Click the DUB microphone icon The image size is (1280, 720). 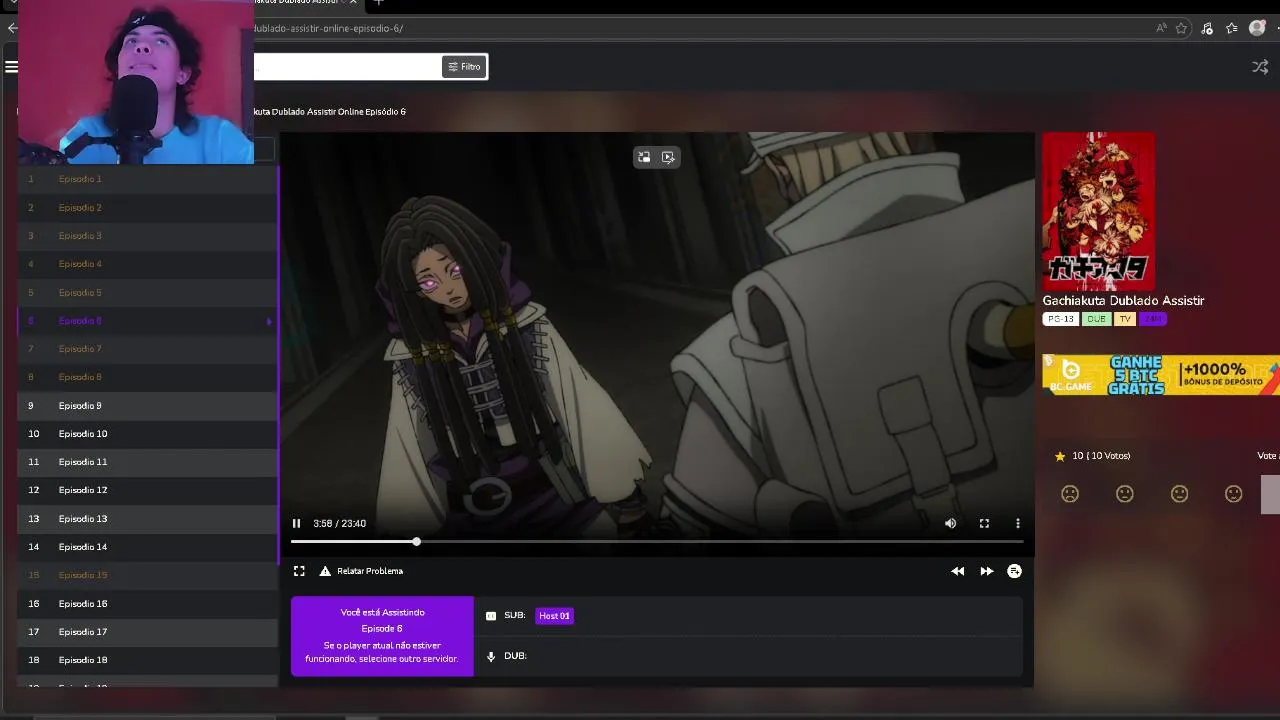pos(491,656)
